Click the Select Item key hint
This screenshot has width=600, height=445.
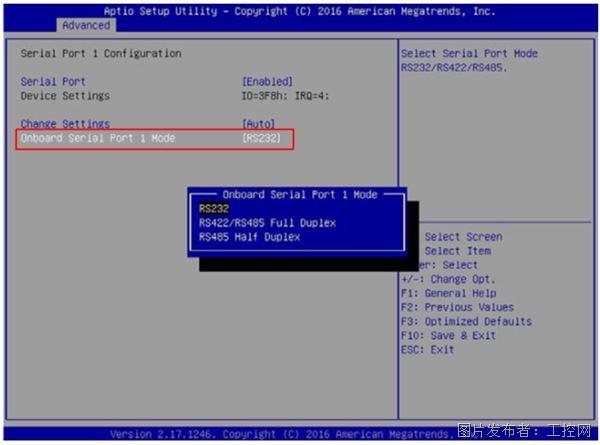click(x=458, y=251)
